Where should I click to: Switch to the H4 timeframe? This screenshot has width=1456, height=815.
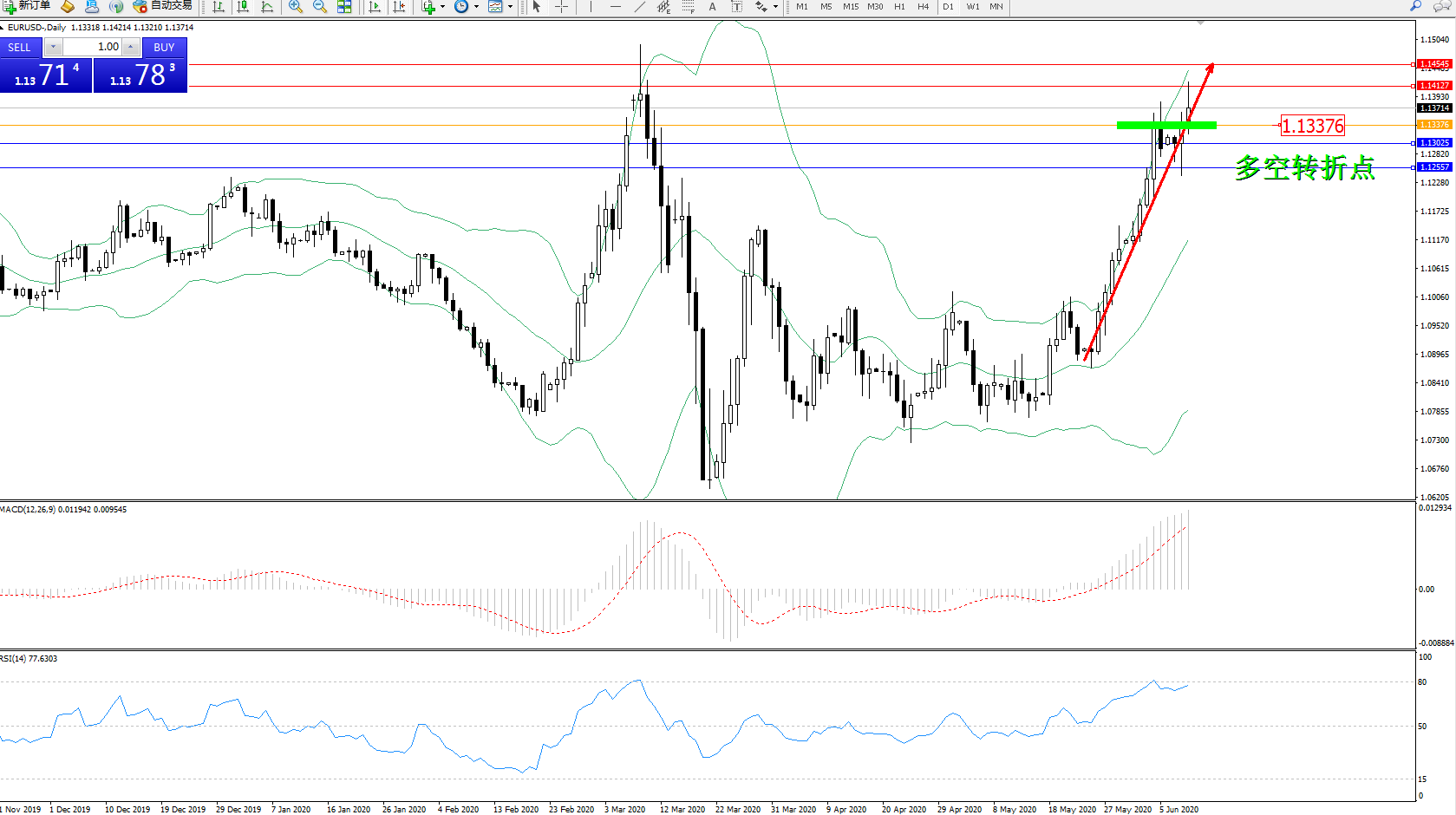[923, 7]
